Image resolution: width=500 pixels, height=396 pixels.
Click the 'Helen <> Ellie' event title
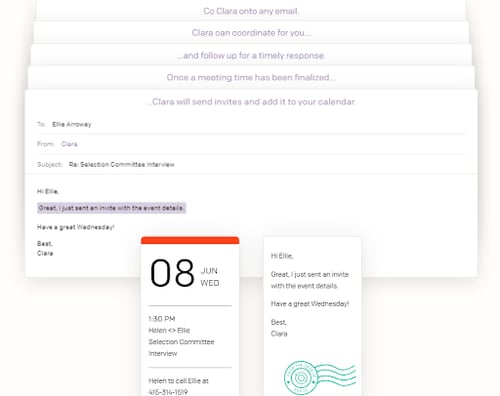[x=169, y=330]
